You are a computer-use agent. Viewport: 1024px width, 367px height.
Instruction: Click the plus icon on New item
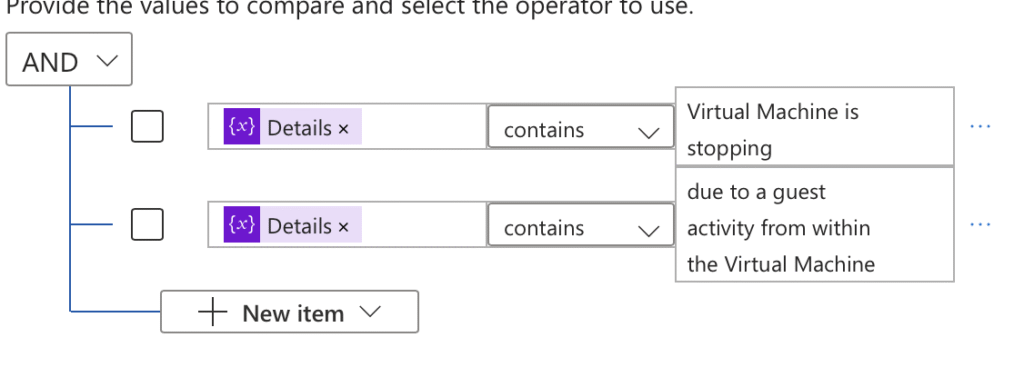(x=213, y=313)
